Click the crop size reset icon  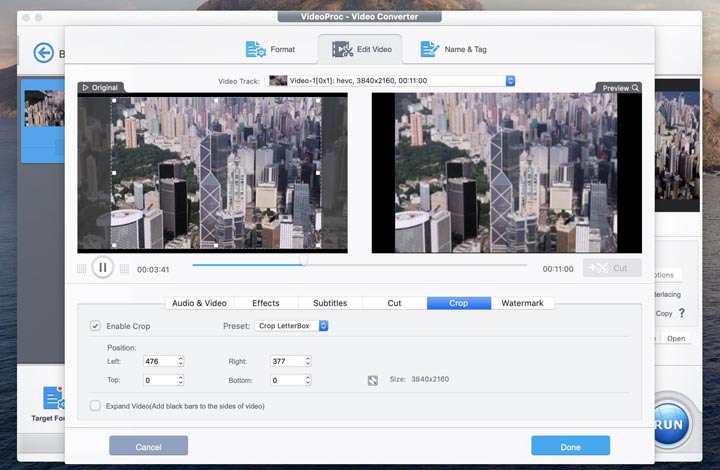[x=372, y=380]
